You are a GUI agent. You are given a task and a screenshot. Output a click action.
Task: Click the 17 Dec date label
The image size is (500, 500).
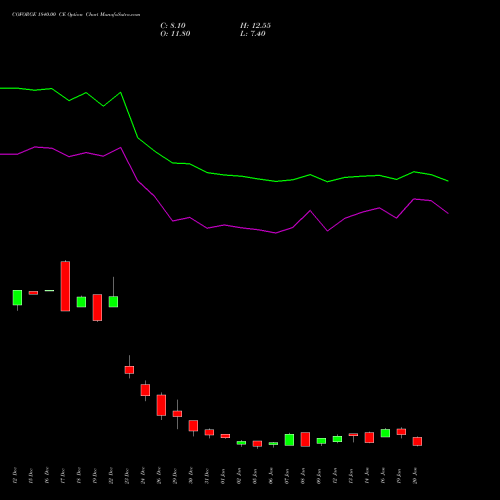pyautogui.click(x=62, y=476)
